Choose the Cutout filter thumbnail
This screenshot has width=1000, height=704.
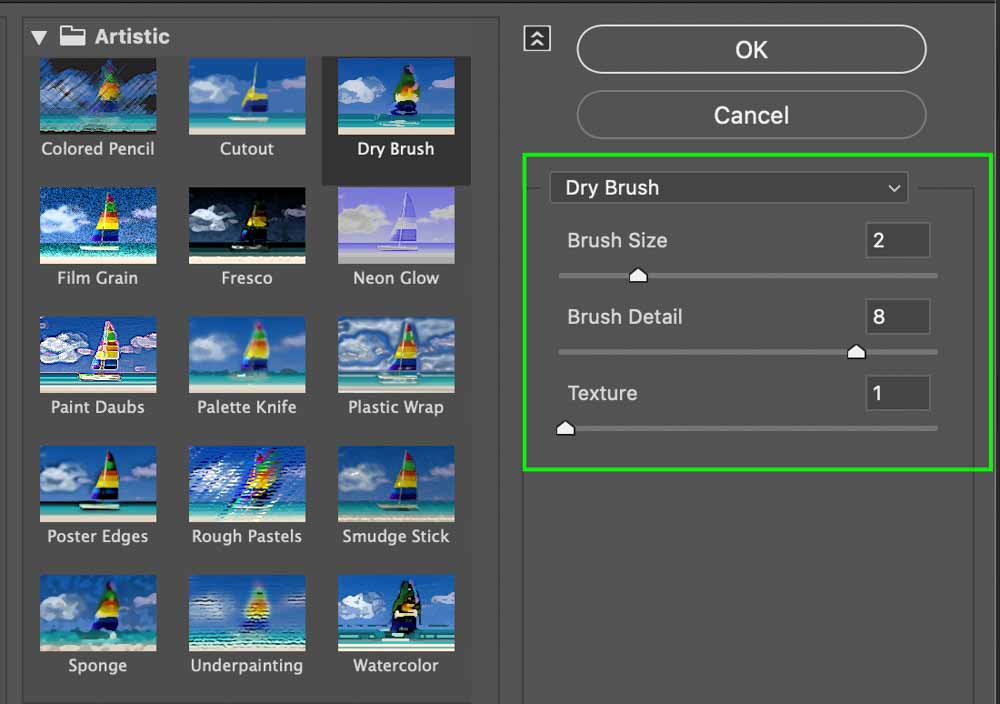coord(247,97)
